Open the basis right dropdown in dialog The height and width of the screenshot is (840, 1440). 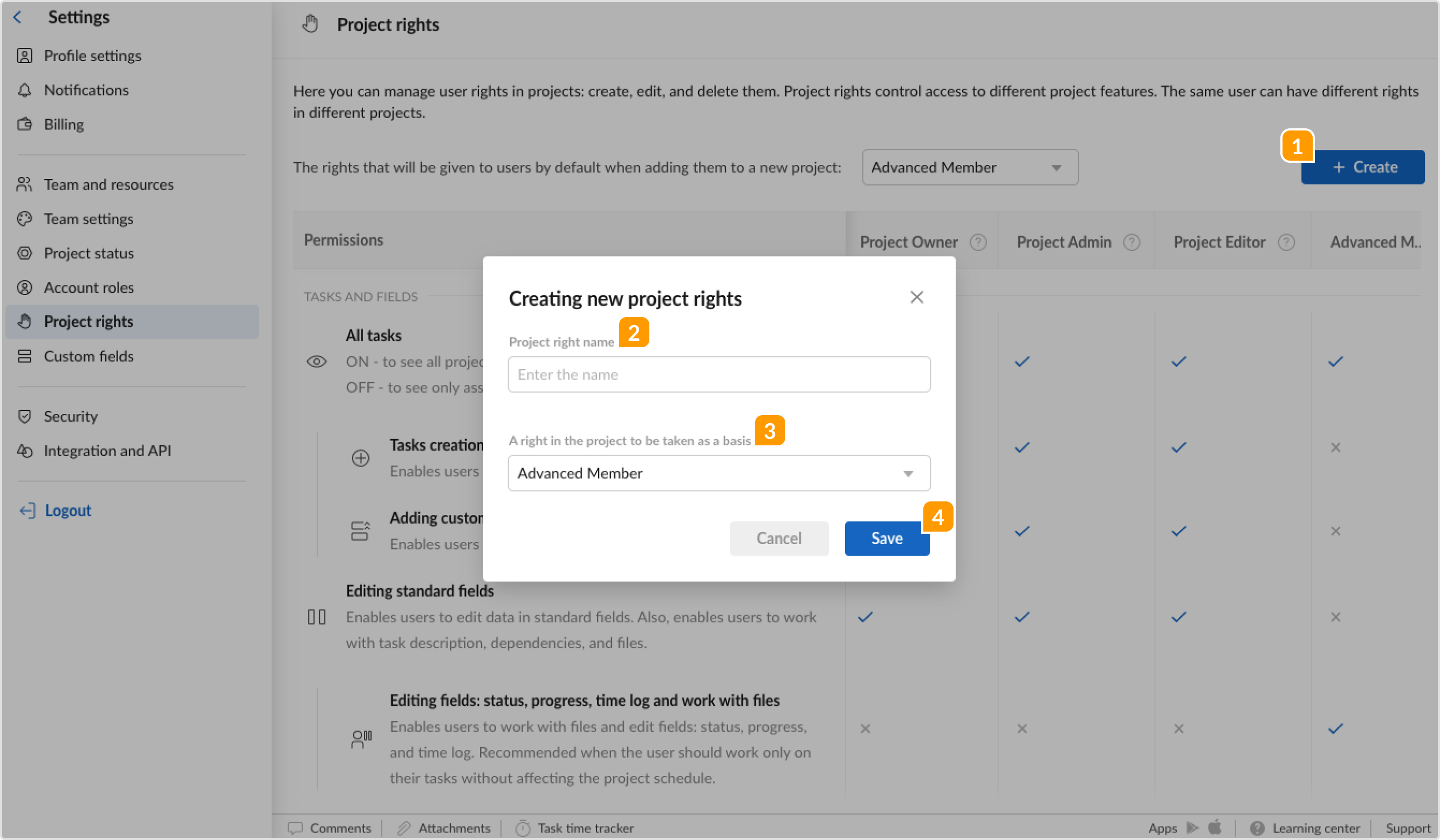(x=719, y=473)
